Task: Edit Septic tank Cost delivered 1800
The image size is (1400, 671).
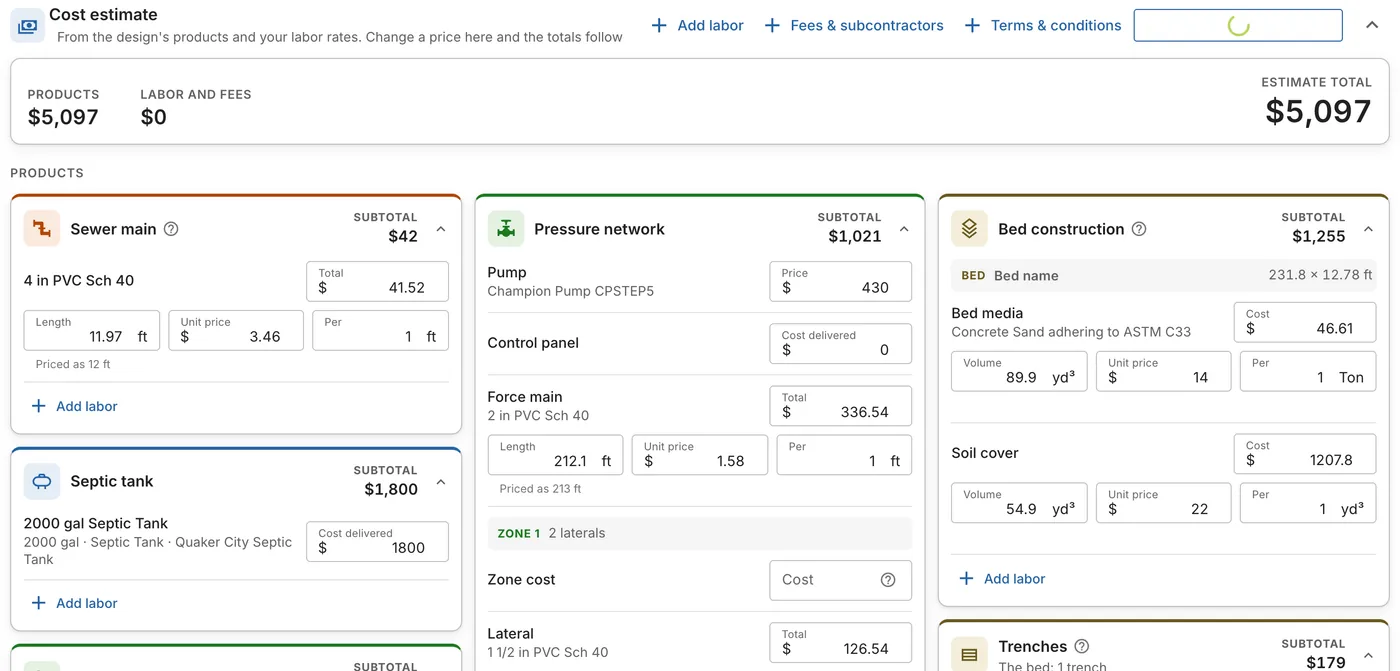Action: click(x=377, y=542)
